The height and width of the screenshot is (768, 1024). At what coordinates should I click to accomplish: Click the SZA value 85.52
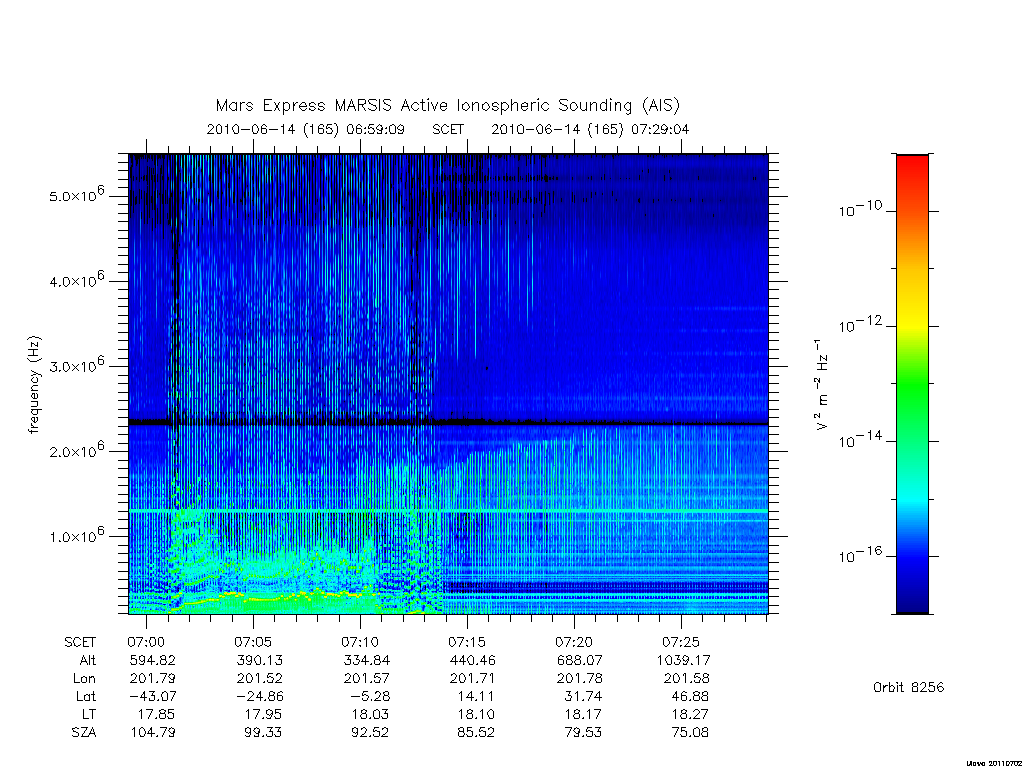[476, 733]
